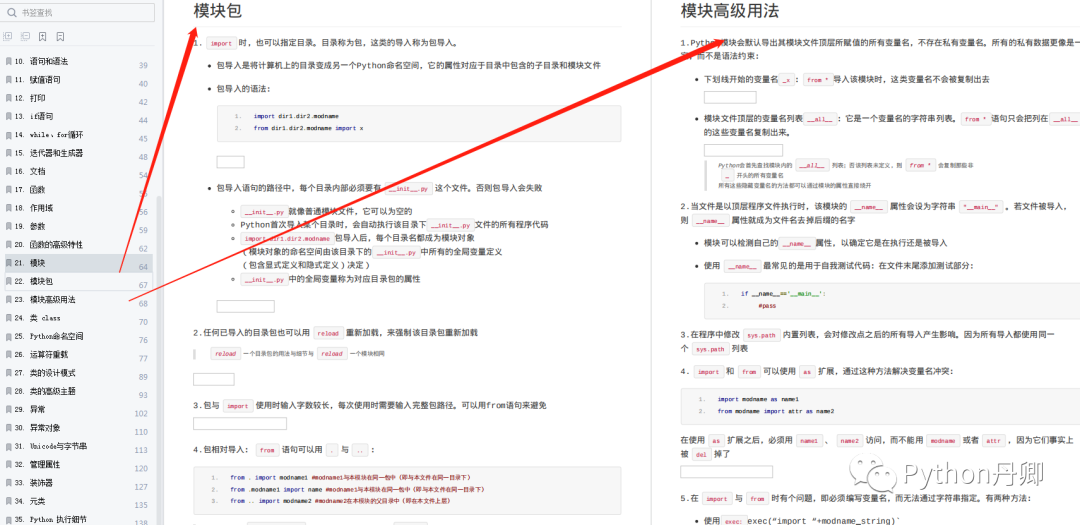Image resolution: width=1080 pixels, height=525 pixels.
Task: Click bookmark icon beside 26. 运算符重载
Action: pyautogui.click(x=8, y=354)
